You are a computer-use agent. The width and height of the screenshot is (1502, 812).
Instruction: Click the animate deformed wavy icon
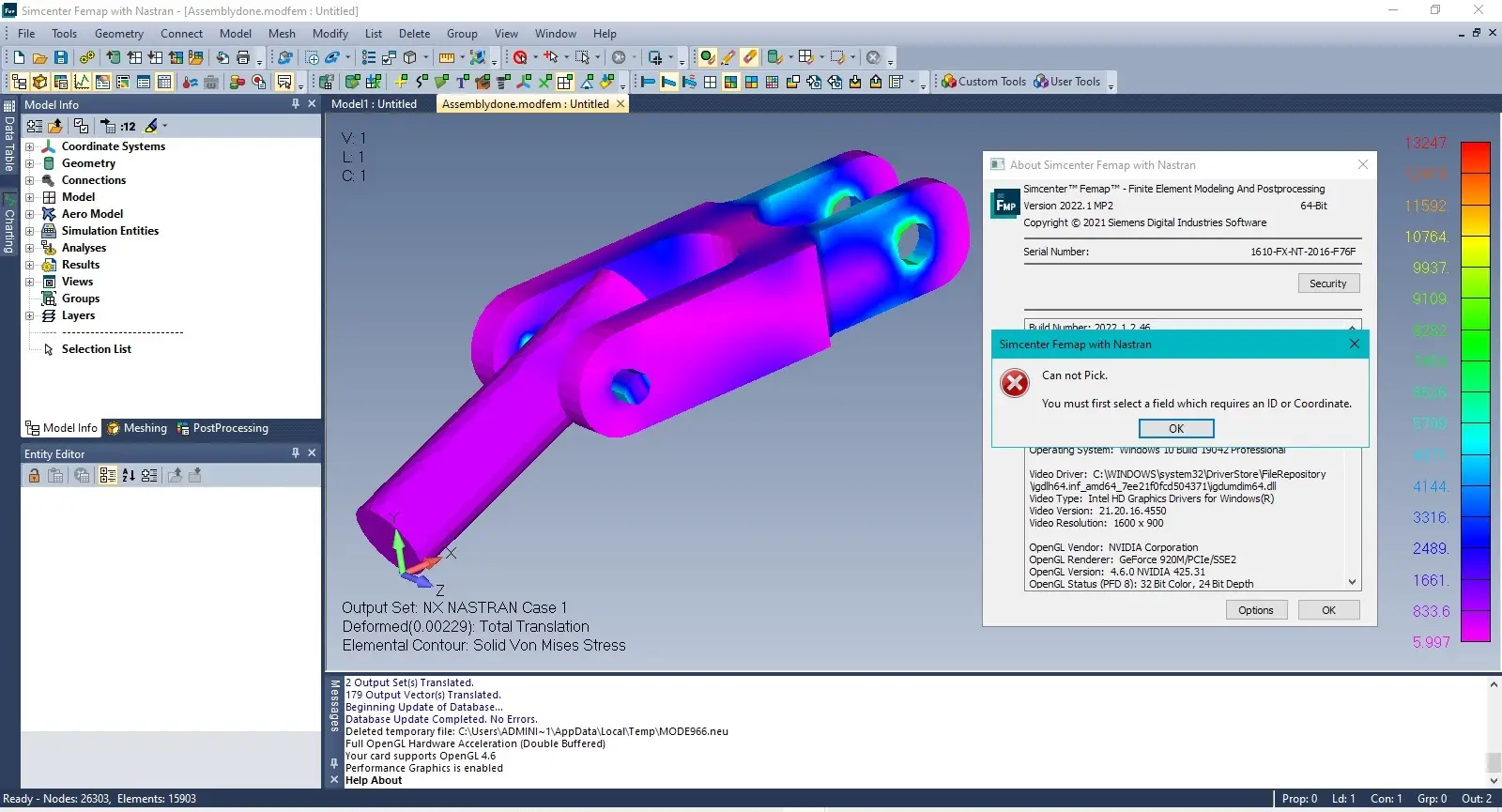tap(689, 82)
